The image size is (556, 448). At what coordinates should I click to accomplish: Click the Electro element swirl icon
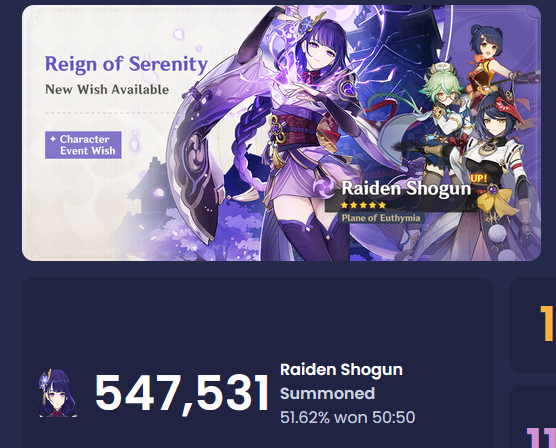tap(324, 187)
